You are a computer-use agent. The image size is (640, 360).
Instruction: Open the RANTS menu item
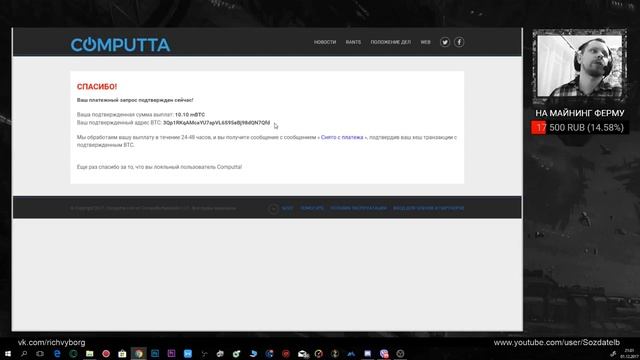(353, 42)
